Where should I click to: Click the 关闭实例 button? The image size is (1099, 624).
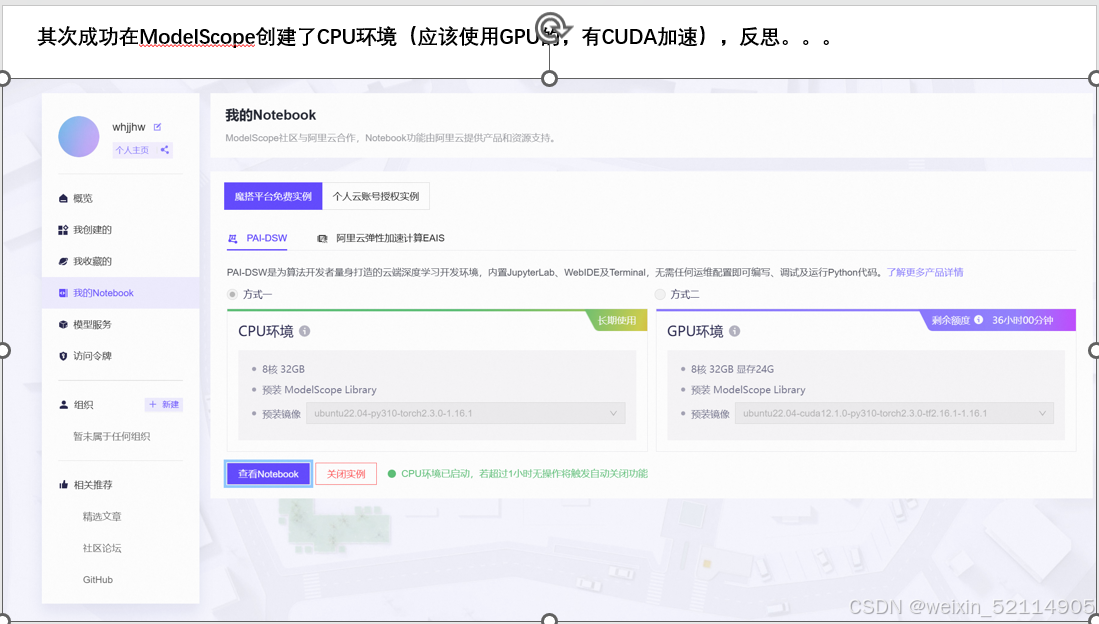coord(346,474)
